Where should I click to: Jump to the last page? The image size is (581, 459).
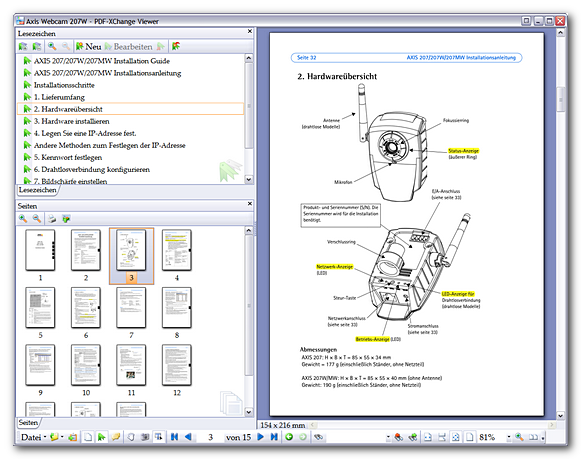click(x=274, y=437)
